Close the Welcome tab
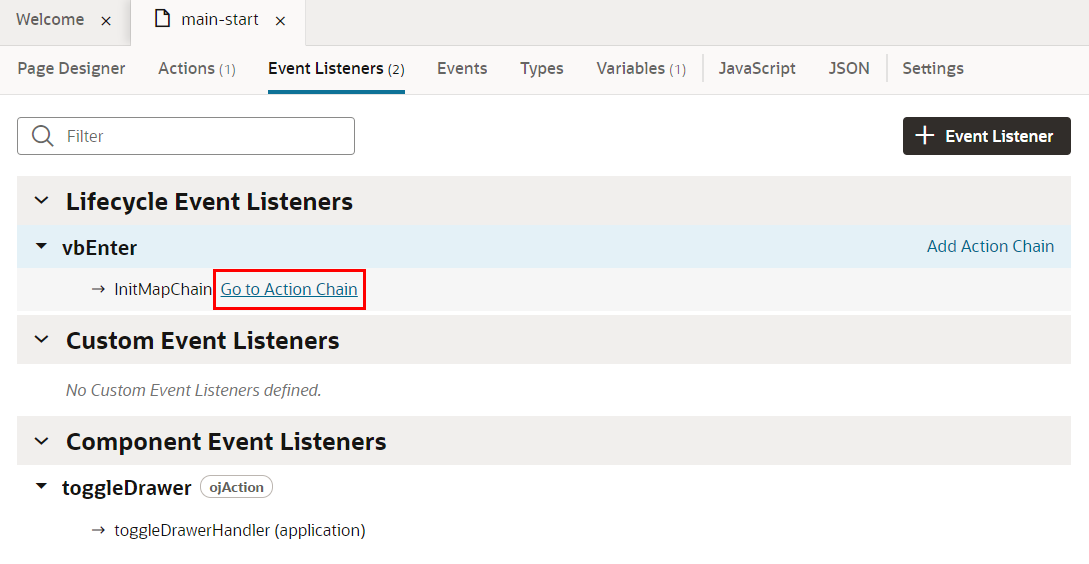This screenshot has width=1089, height=564. [x=107, y=21]
